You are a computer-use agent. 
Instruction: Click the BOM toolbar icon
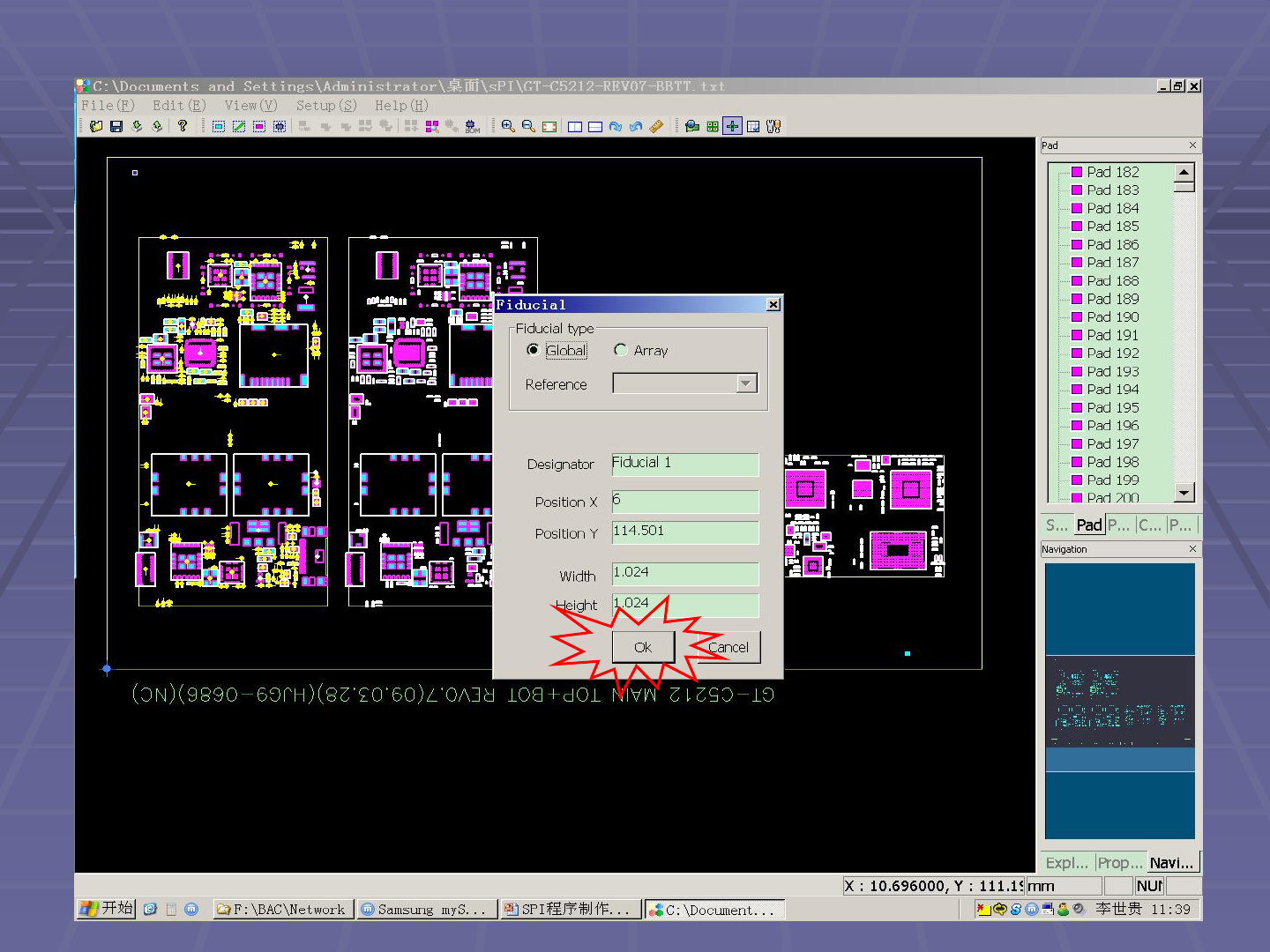[472, 127]
